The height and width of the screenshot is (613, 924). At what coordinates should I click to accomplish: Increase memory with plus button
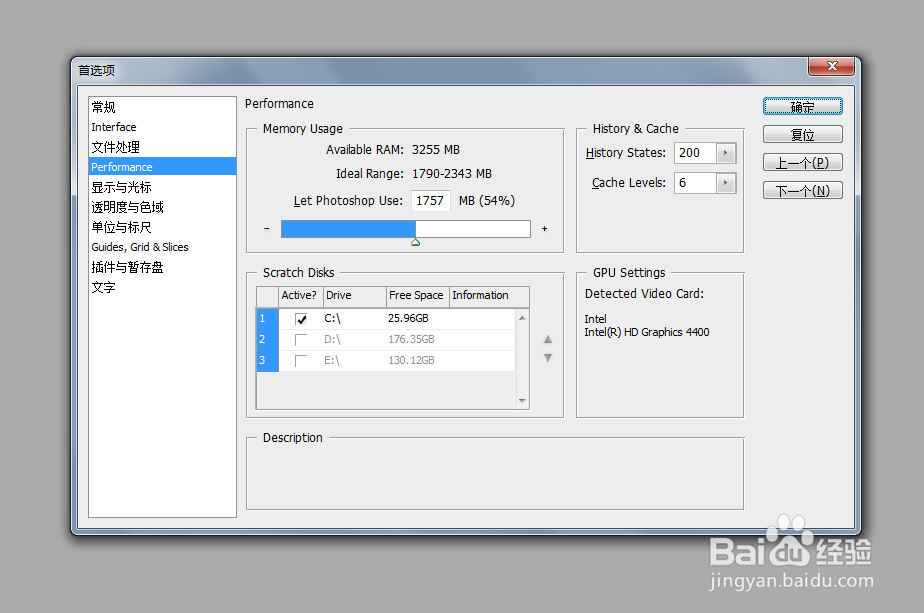pos(544,229)
